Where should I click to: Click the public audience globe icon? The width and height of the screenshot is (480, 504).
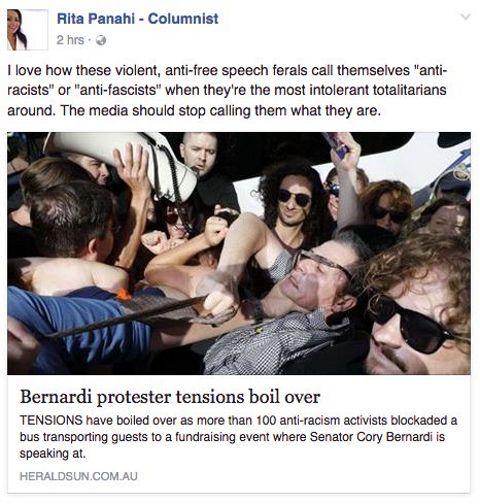(x=101, y=40)
